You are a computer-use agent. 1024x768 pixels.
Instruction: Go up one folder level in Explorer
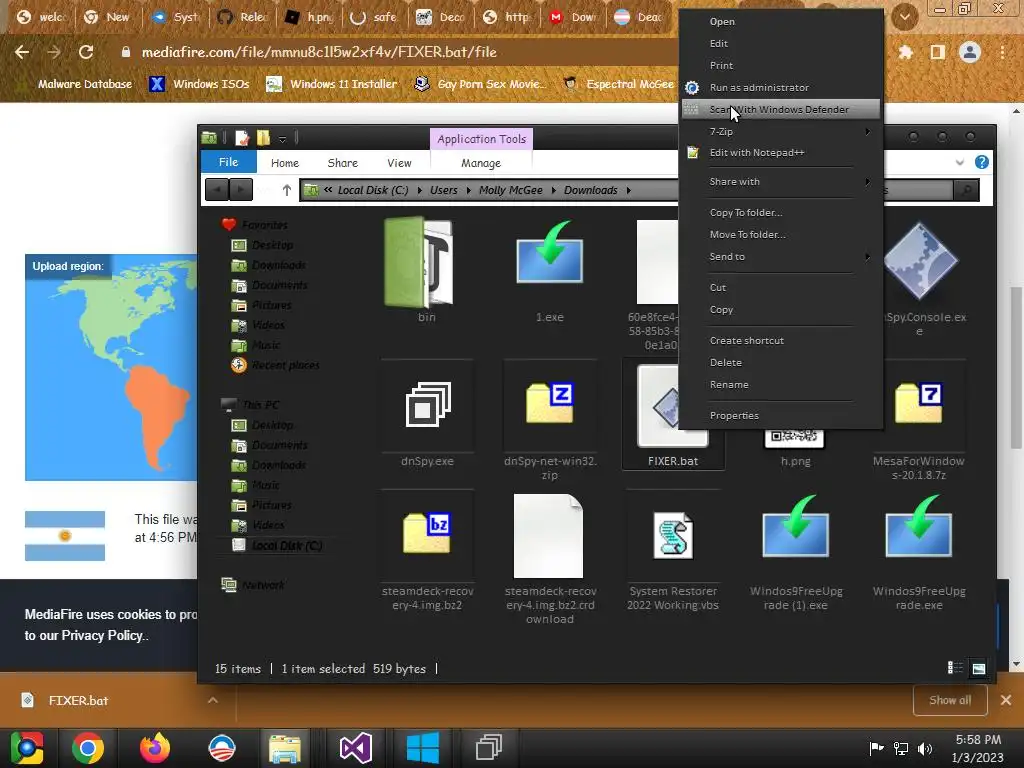pyautogui.click(x=287, y=190)
